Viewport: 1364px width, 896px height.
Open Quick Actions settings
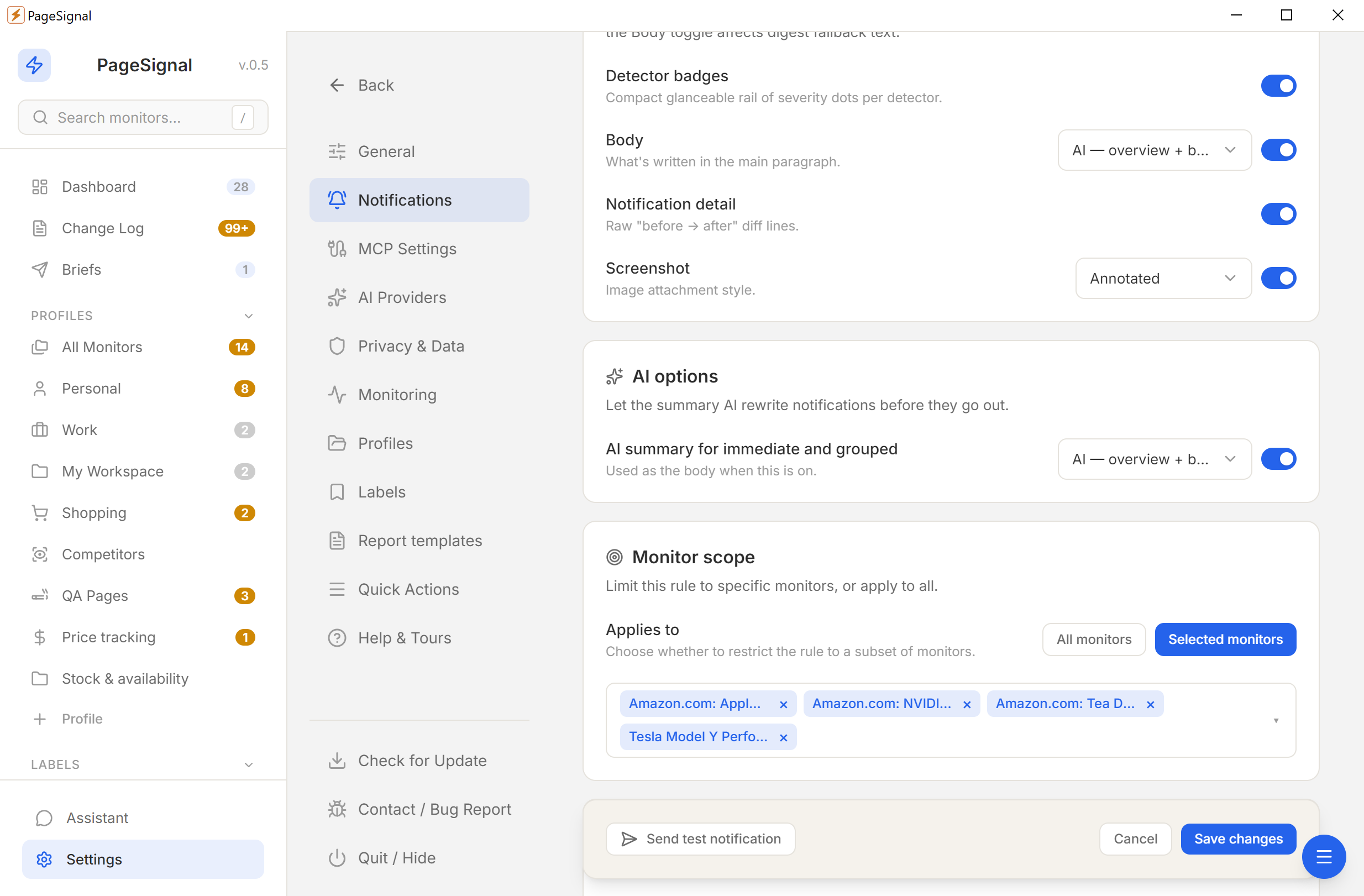(419, 590)
